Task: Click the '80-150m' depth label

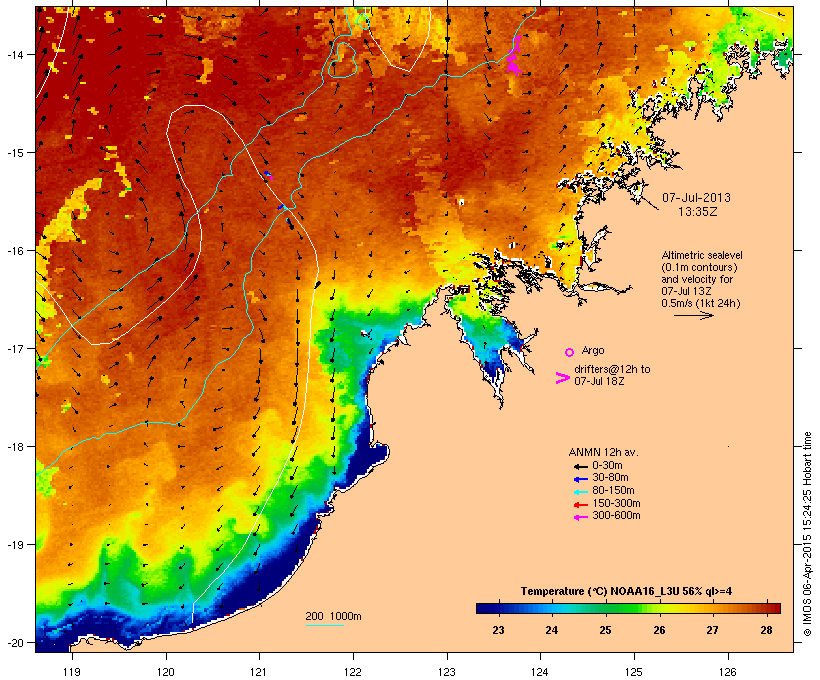Action: point(613,491)
